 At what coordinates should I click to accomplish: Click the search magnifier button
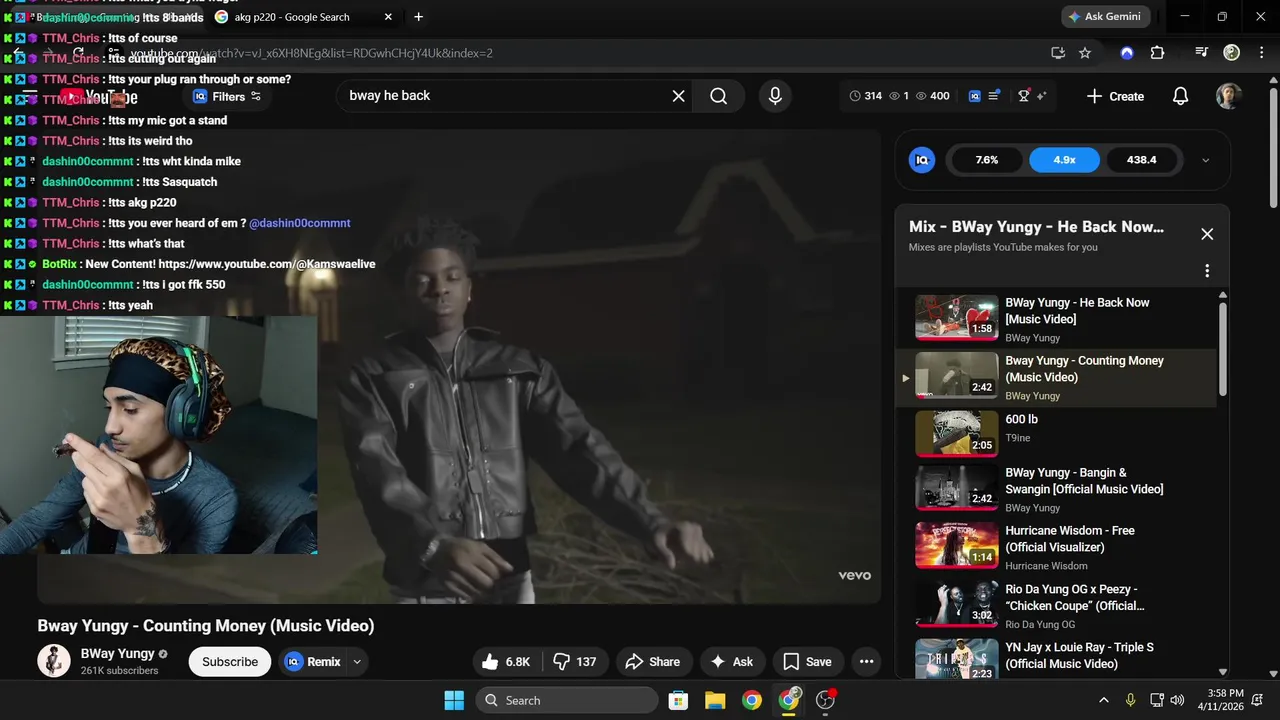click(719, 96)
